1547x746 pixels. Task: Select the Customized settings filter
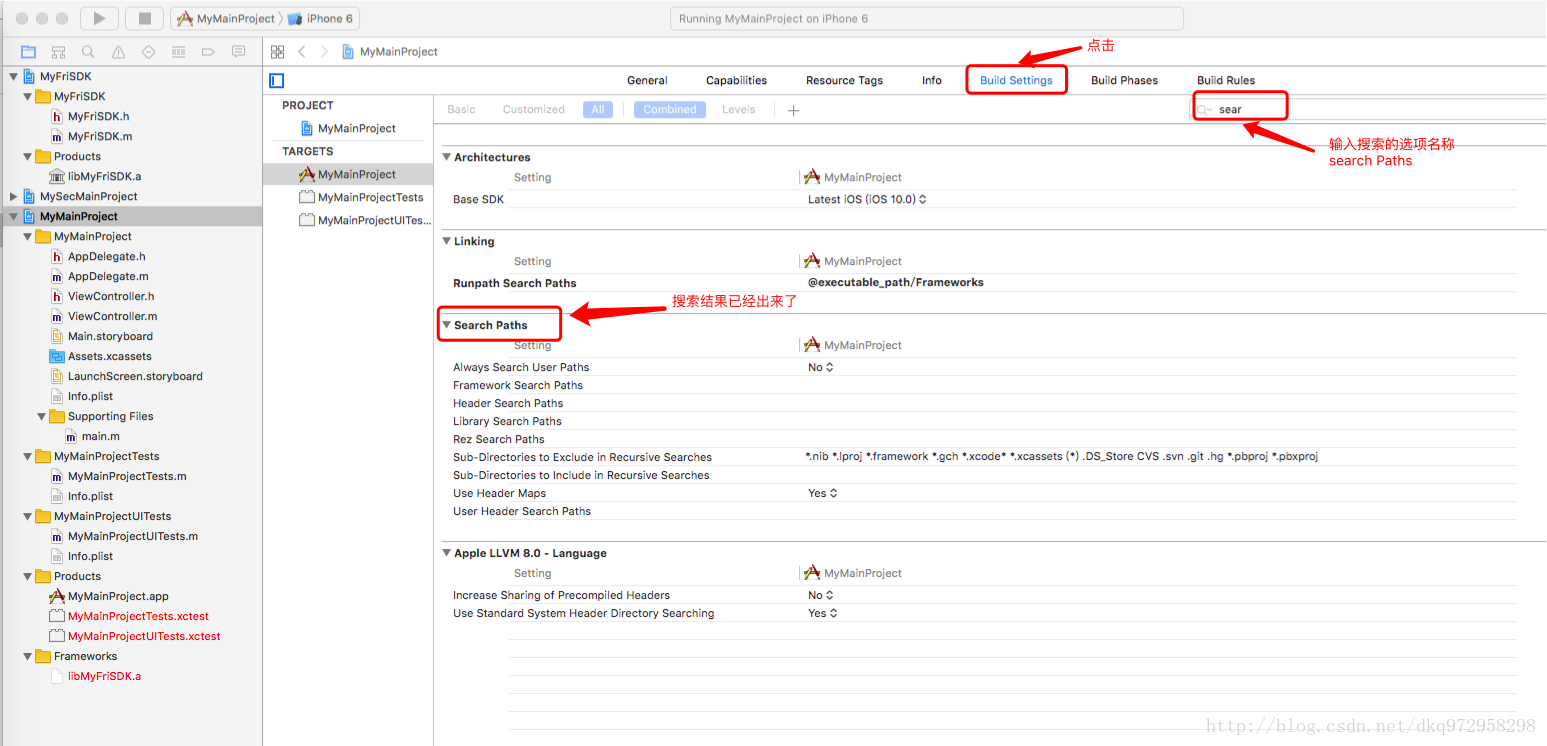tap(534, 110)
